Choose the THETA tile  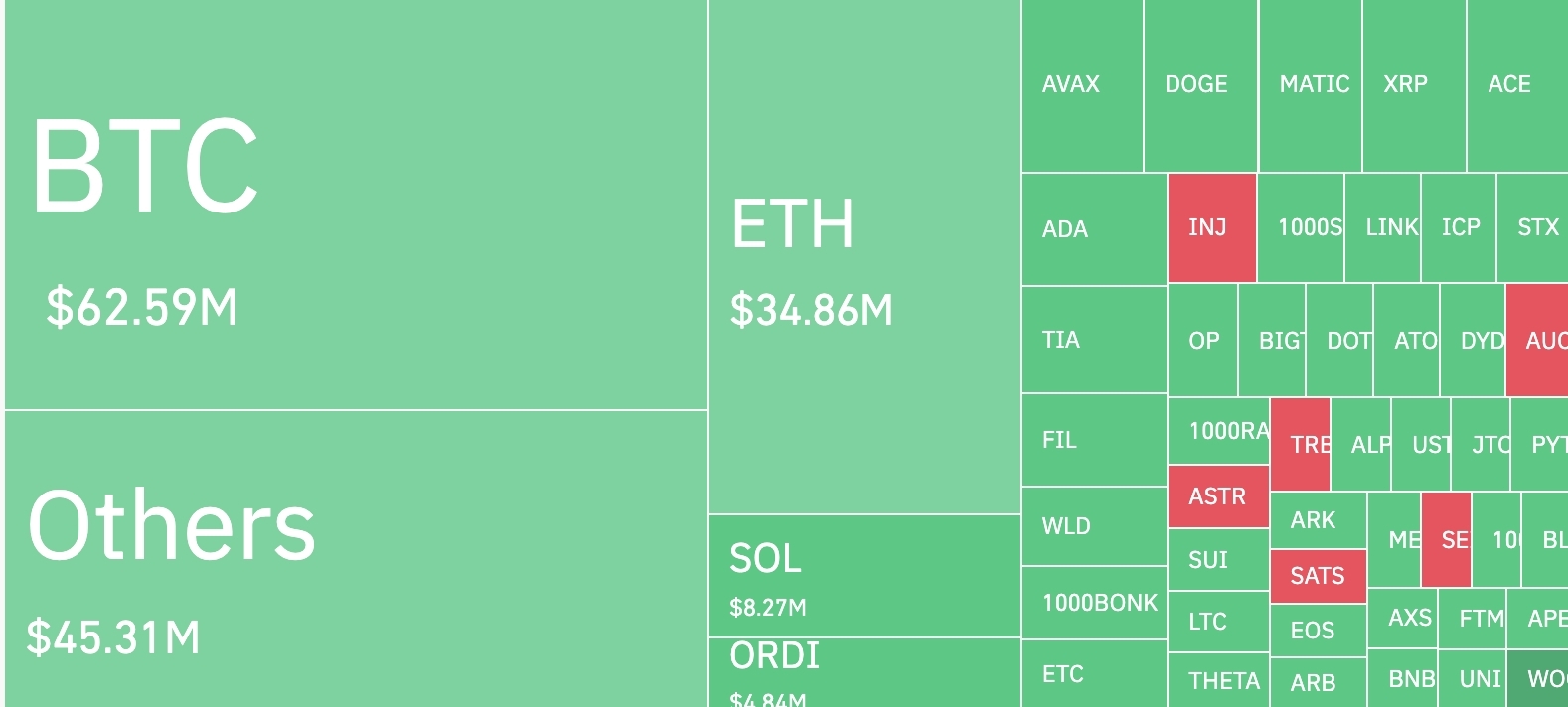click(1218, 680)
